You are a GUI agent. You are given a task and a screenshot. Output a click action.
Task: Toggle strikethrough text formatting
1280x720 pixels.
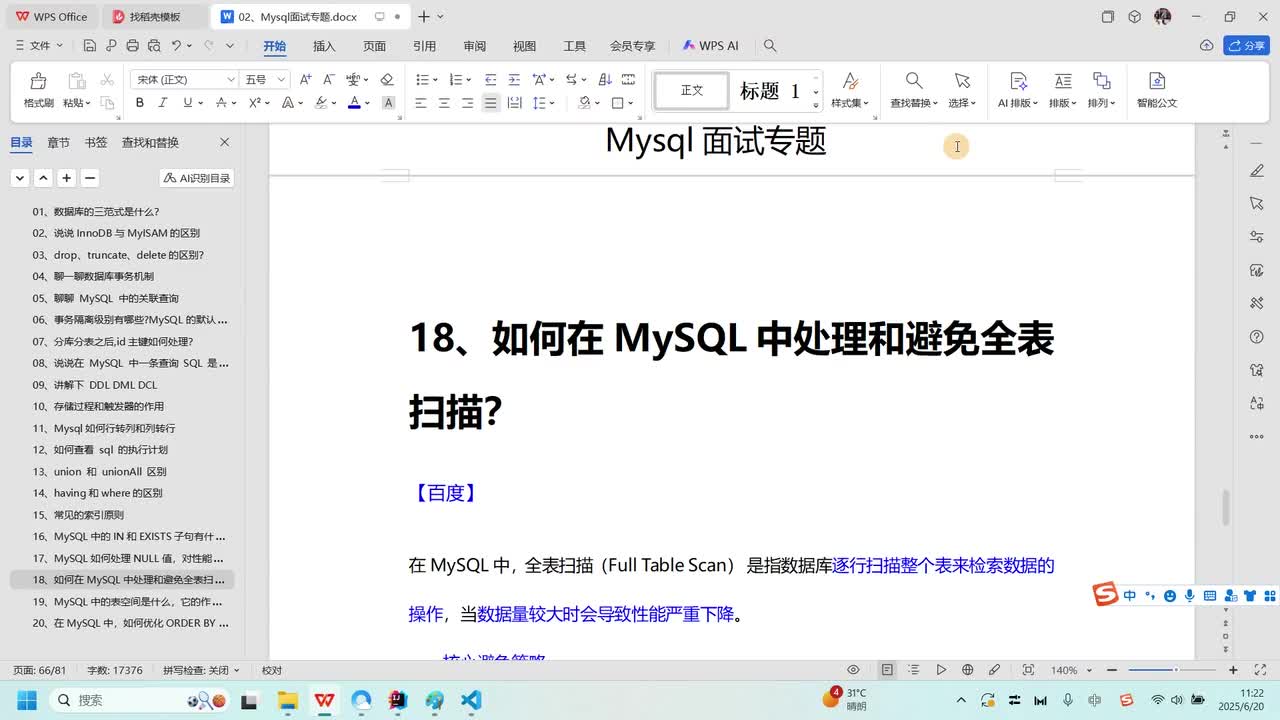click(221, 103)
